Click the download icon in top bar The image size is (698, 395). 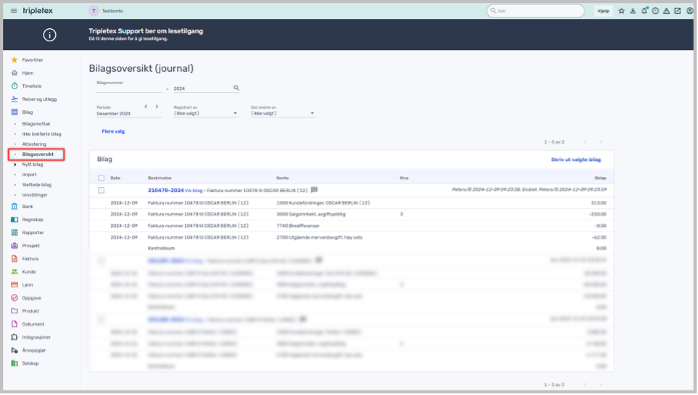click(633, 11)
